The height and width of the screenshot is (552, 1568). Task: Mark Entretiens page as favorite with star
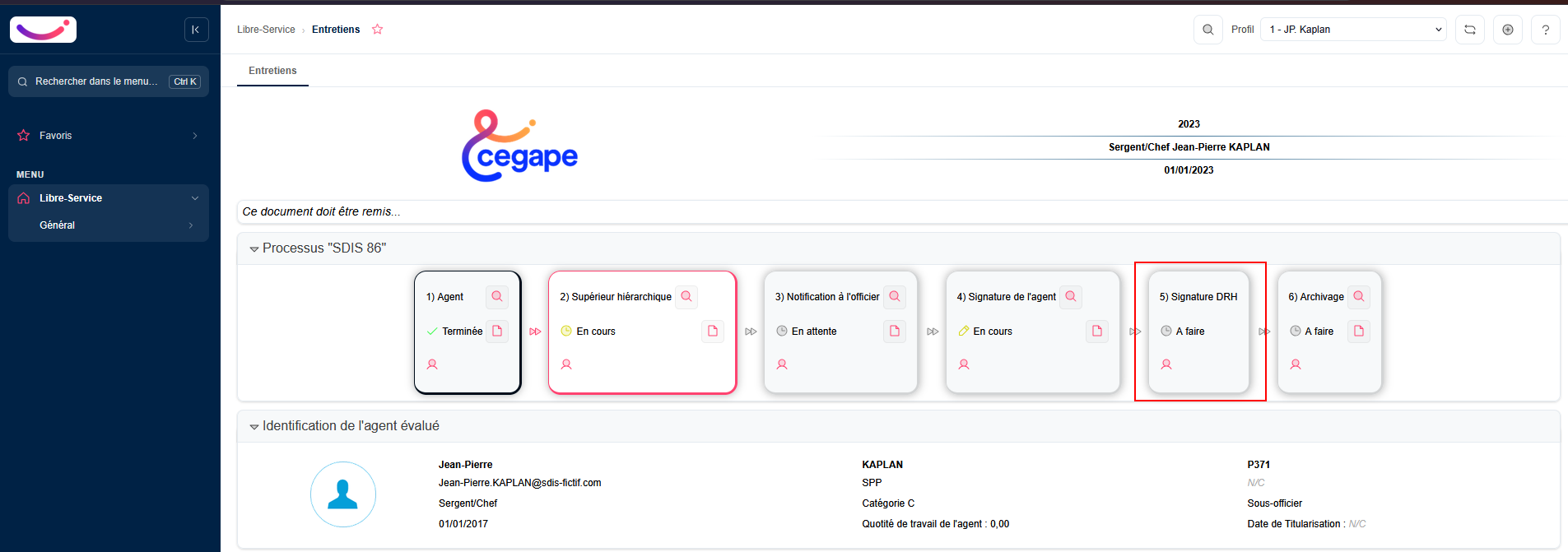[378, 30]
